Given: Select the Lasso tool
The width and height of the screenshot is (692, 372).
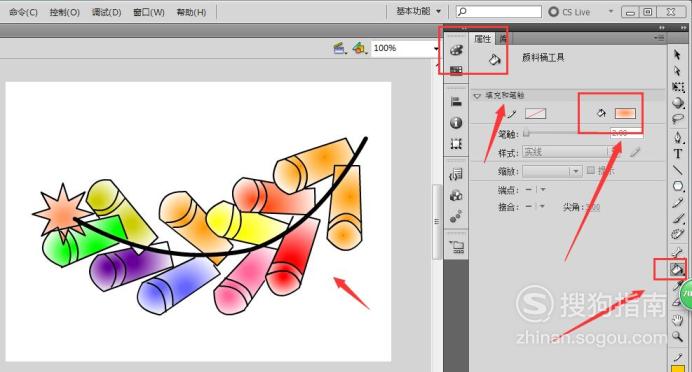Looking at the screenshot, I should 678,119.
